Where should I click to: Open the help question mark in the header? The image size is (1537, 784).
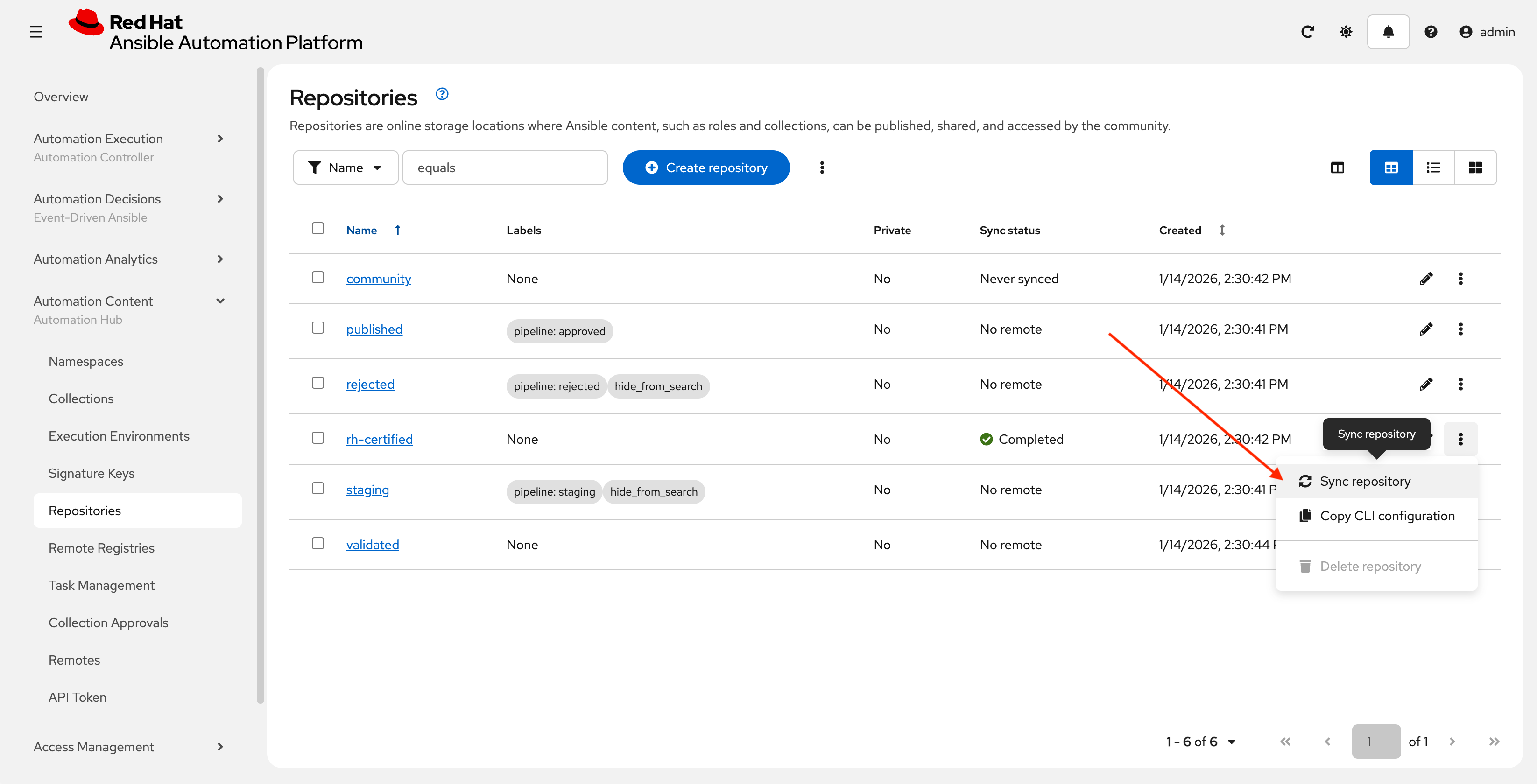click(x=1431, y=32)
